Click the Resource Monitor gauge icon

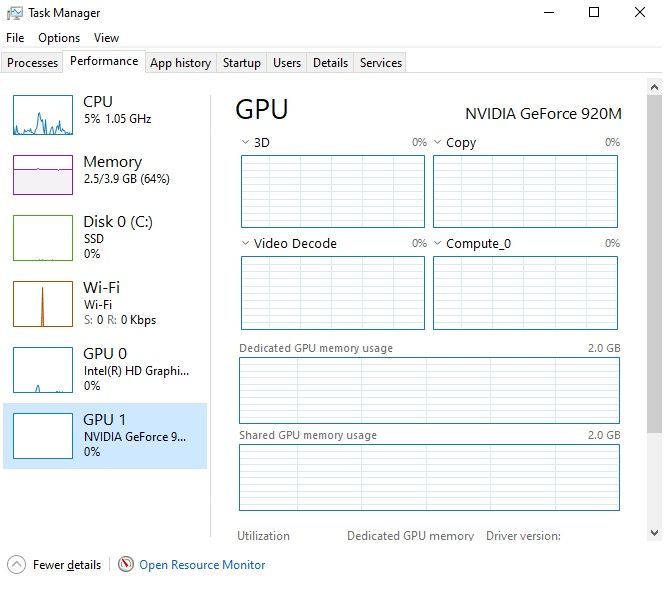[125, 564]
